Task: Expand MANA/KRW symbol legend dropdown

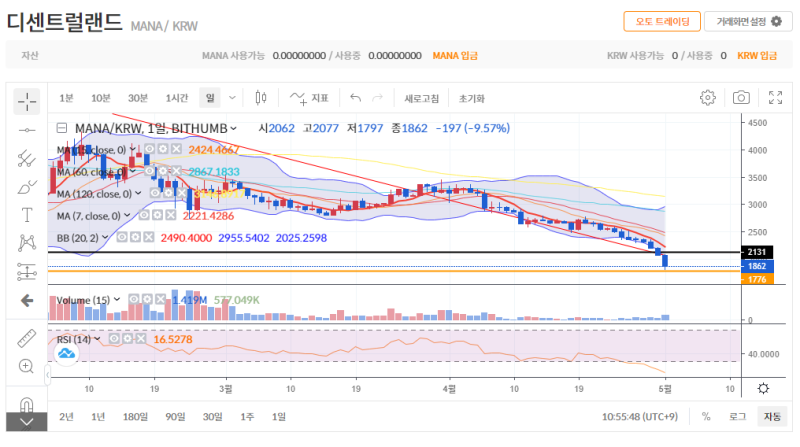Action: pos(233,129)
